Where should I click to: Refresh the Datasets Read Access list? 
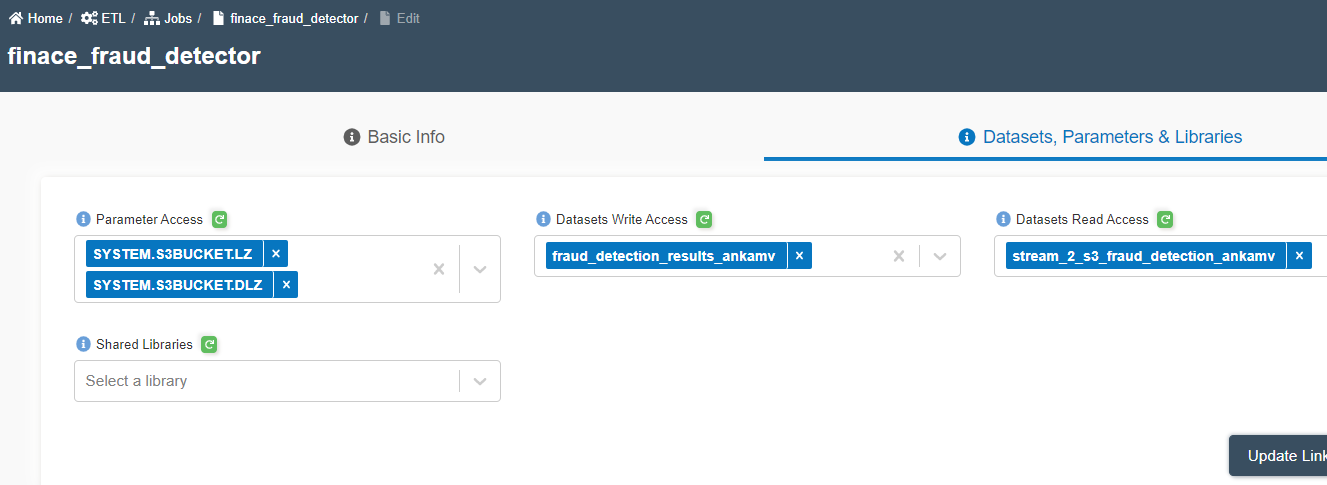(x=1165, y=219)
